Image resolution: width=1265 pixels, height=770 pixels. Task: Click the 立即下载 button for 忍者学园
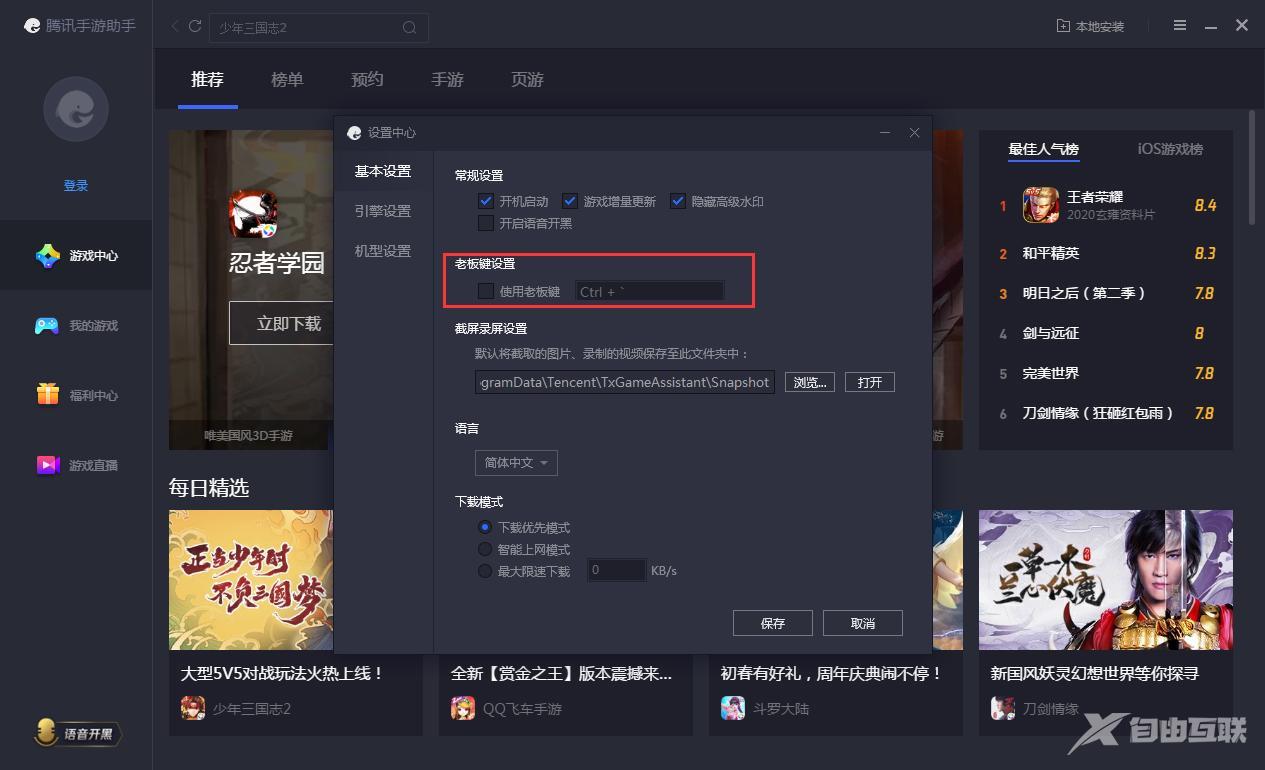point(288,323)
